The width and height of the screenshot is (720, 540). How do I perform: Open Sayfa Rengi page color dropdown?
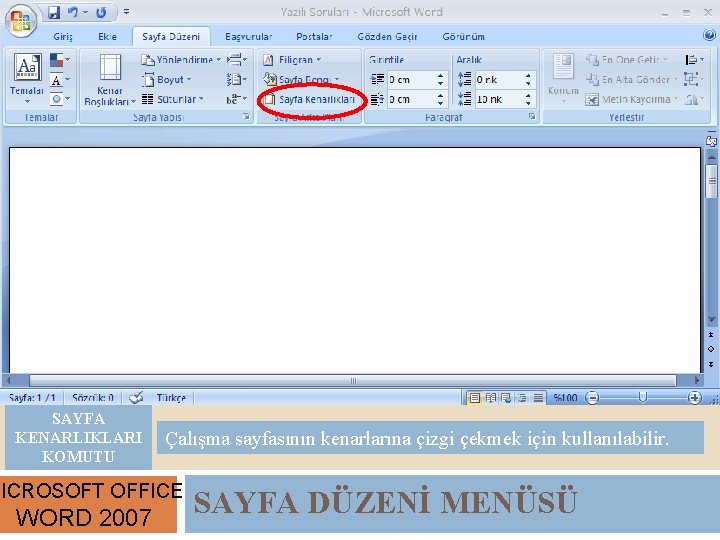(x=301, y=80)
